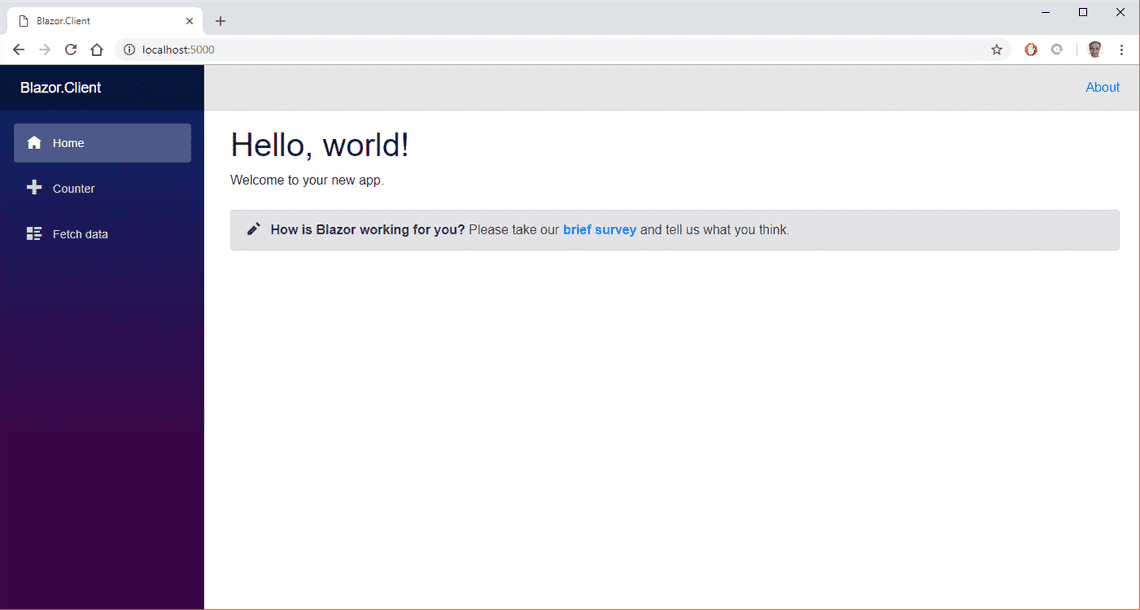The width and height of the screenshot is (1140, 610).
Task: Open the browser home page icon
Action: coord(96,49)
